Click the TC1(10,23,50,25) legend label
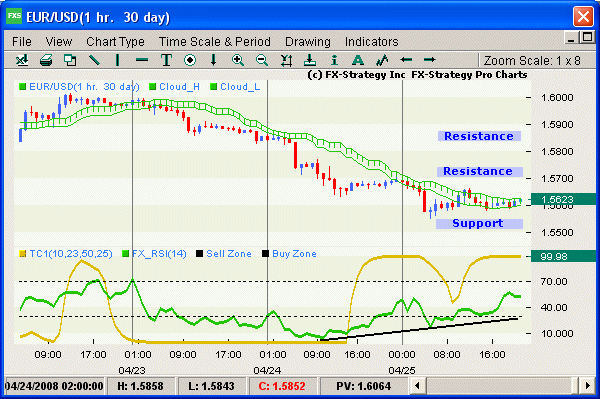600x399 pixels. (x=71, y=254)
